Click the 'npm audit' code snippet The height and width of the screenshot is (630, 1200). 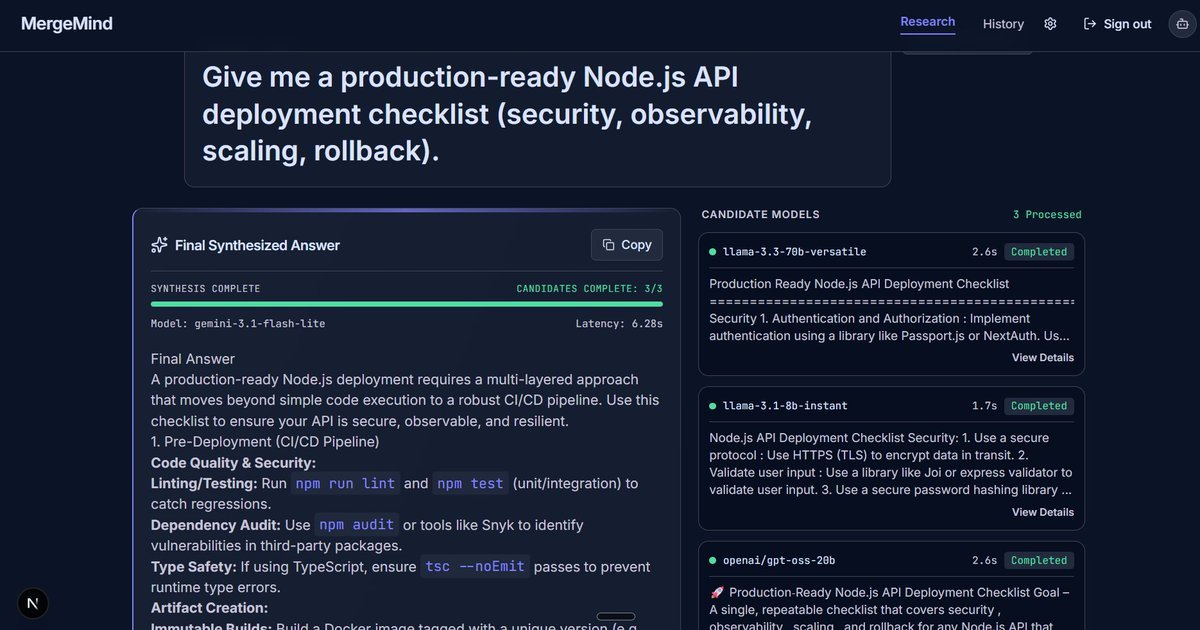(x=357, y=525)
